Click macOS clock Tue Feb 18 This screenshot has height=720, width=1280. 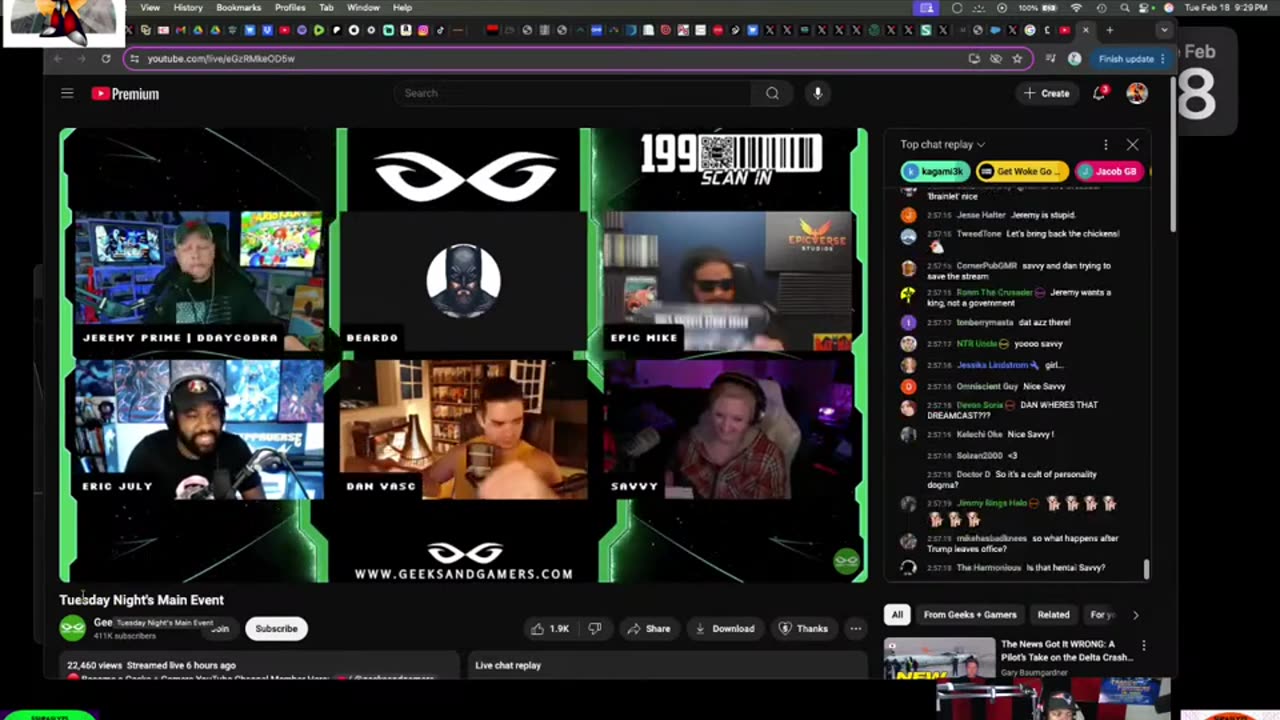tap(1227, 7)
